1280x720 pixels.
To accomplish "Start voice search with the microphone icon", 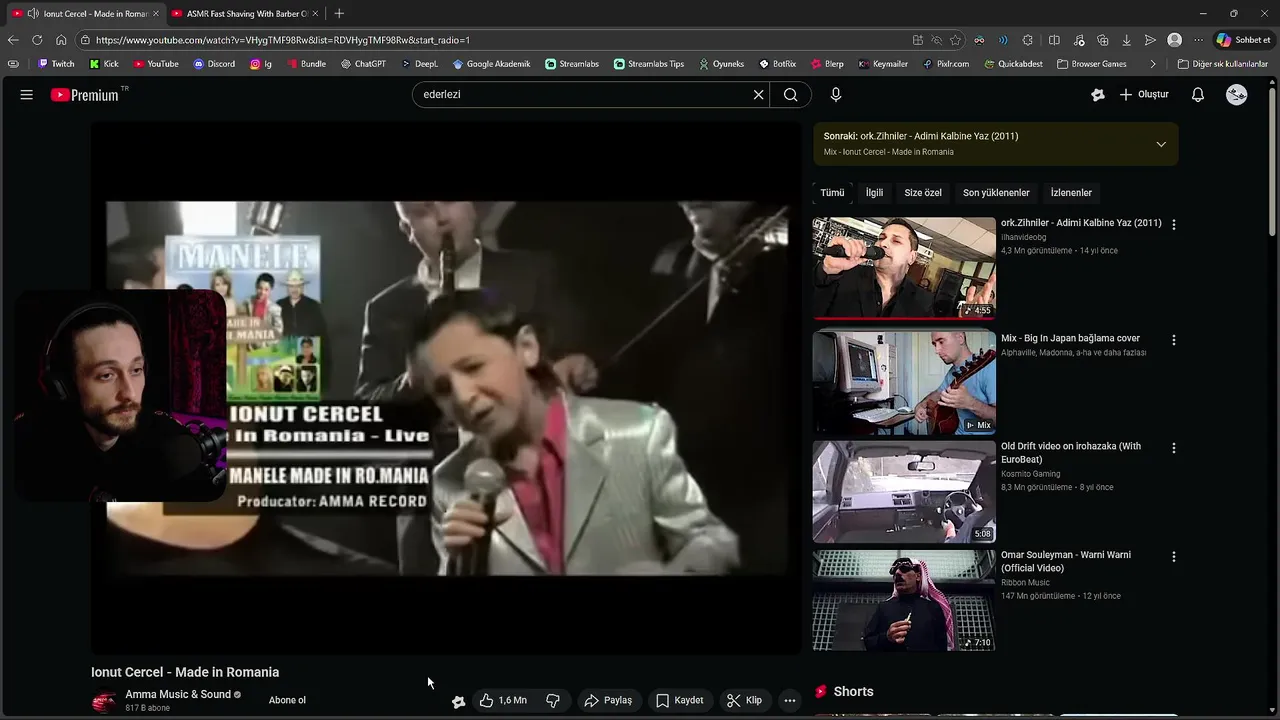I will coord(836,95).
